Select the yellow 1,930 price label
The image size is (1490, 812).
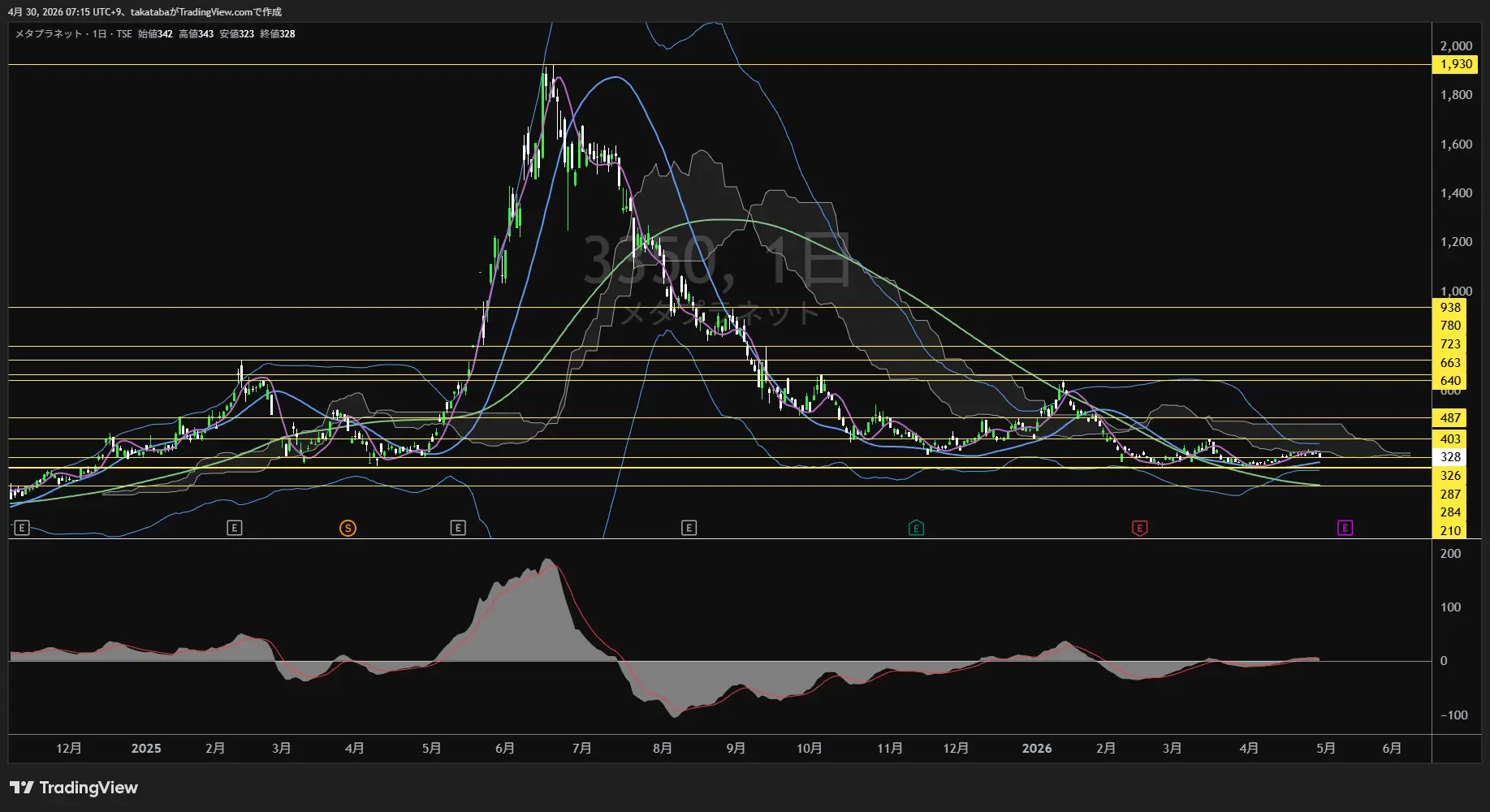(x=1455, y=64)
